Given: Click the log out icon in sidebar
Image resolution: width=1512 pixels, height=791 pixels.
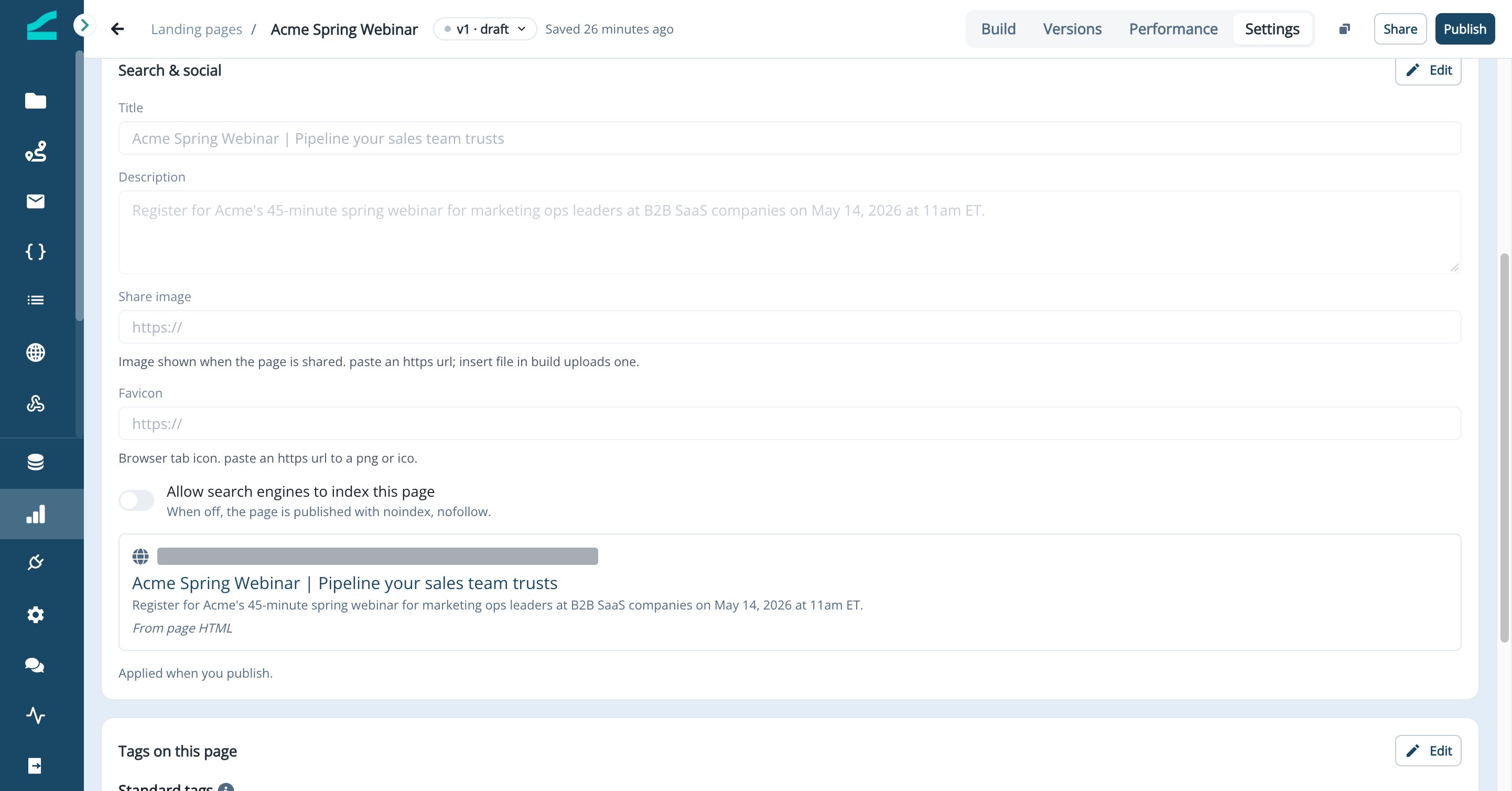Looking at the screenshot, I should click(x=35, y=766).
